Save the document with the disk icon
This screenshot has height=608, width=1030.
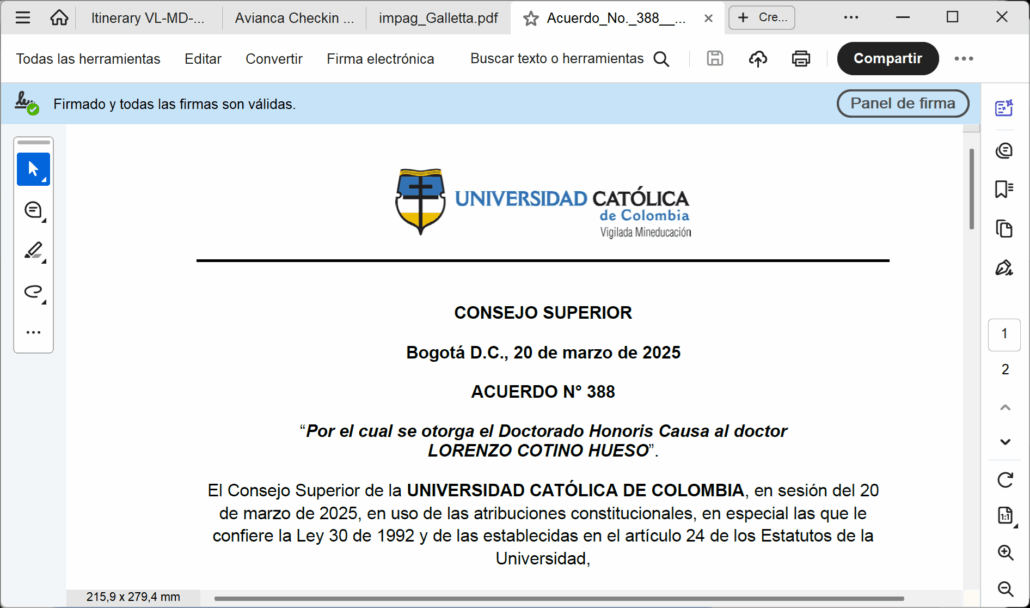715,58
